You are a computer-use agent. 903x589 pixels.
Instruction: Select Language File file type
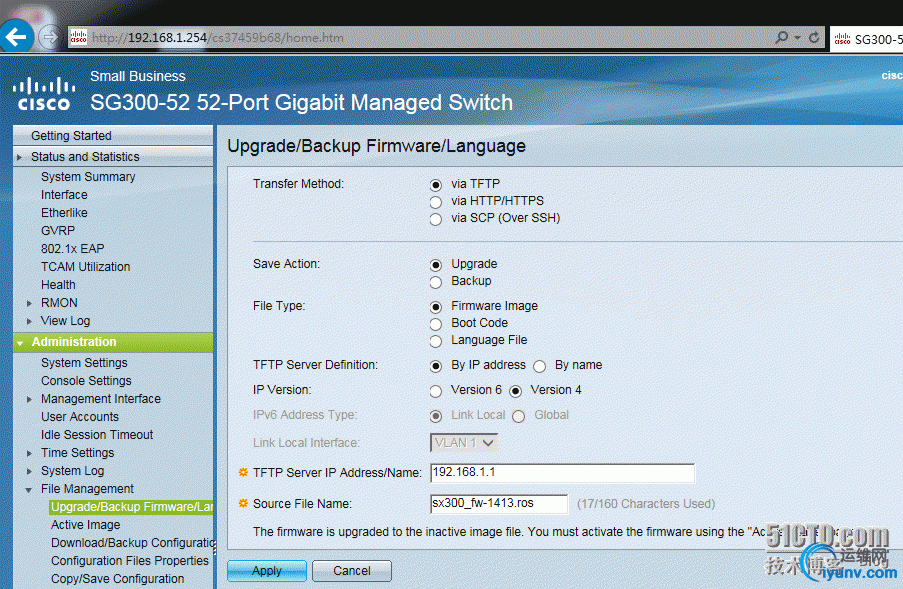coord(436,341)
